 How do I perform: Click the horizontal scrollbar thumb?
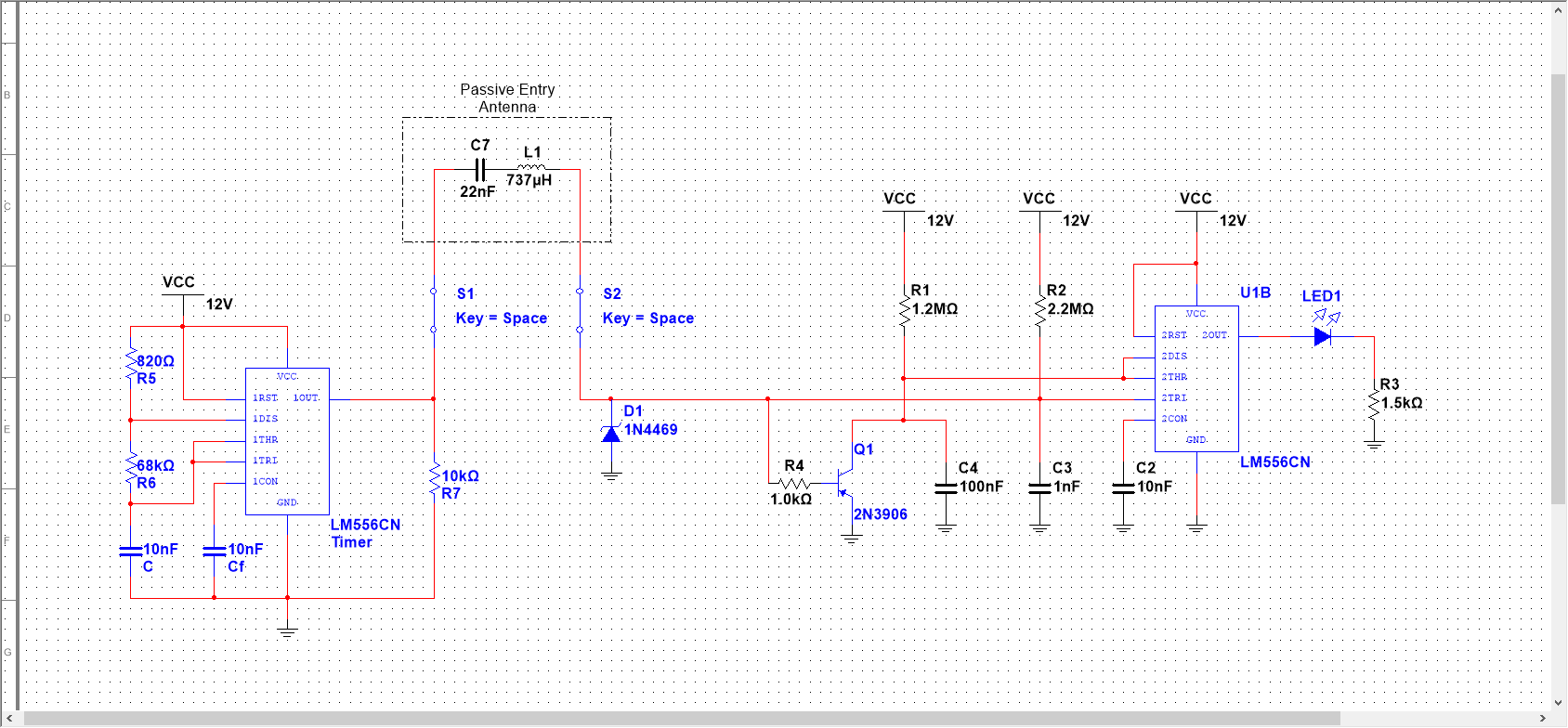683,719
